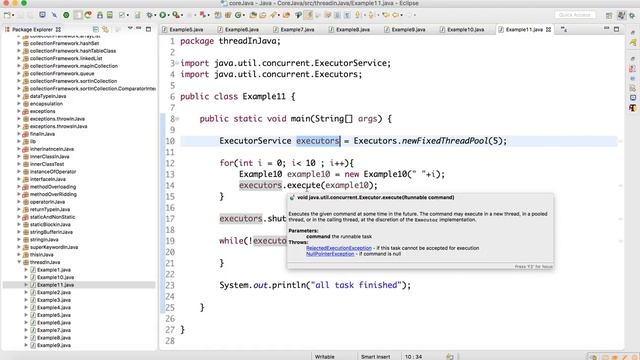Toggle Link with Editor in Package Explorer

click(x=105, y=29)
